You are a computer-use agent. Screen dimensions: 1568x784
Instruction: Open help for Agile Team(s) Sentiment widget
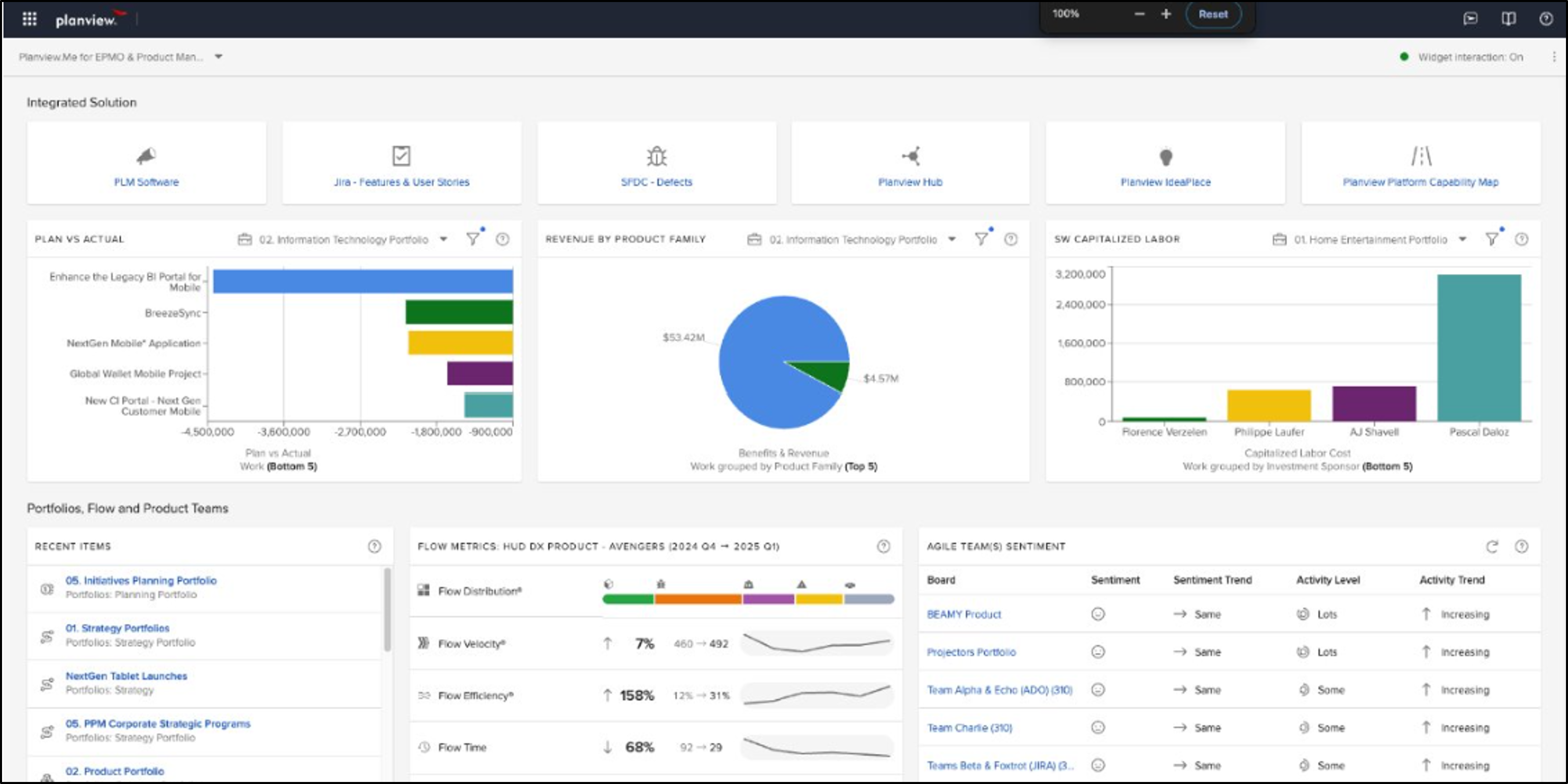click(1521, 546)
